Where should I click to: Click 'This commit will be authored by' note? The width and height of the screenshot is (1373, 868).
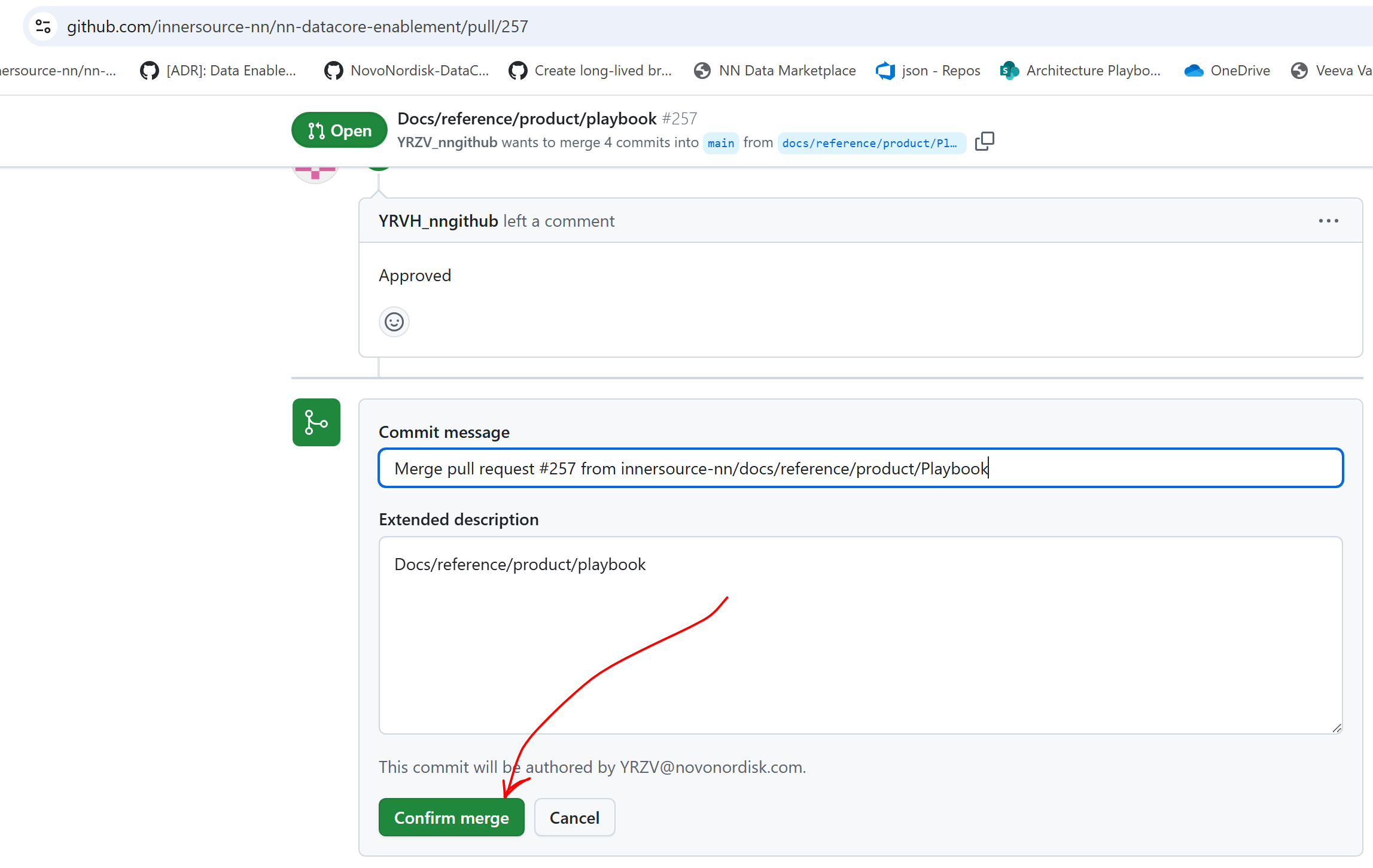coord(592,767)
